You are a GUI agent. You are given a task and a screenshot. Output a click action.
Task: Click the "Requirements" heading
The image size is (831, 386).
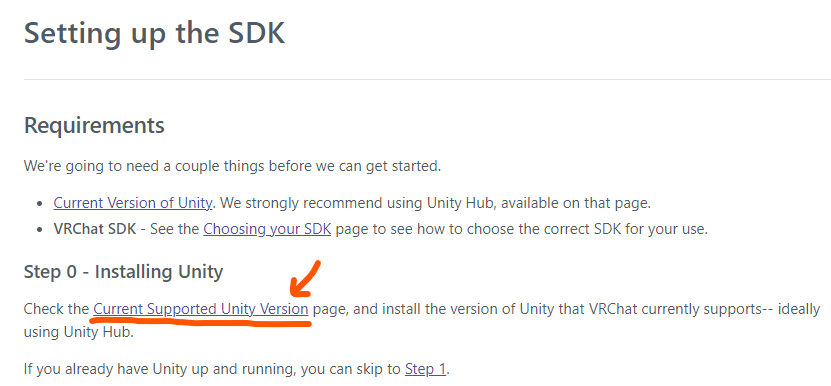click(94, 126)
